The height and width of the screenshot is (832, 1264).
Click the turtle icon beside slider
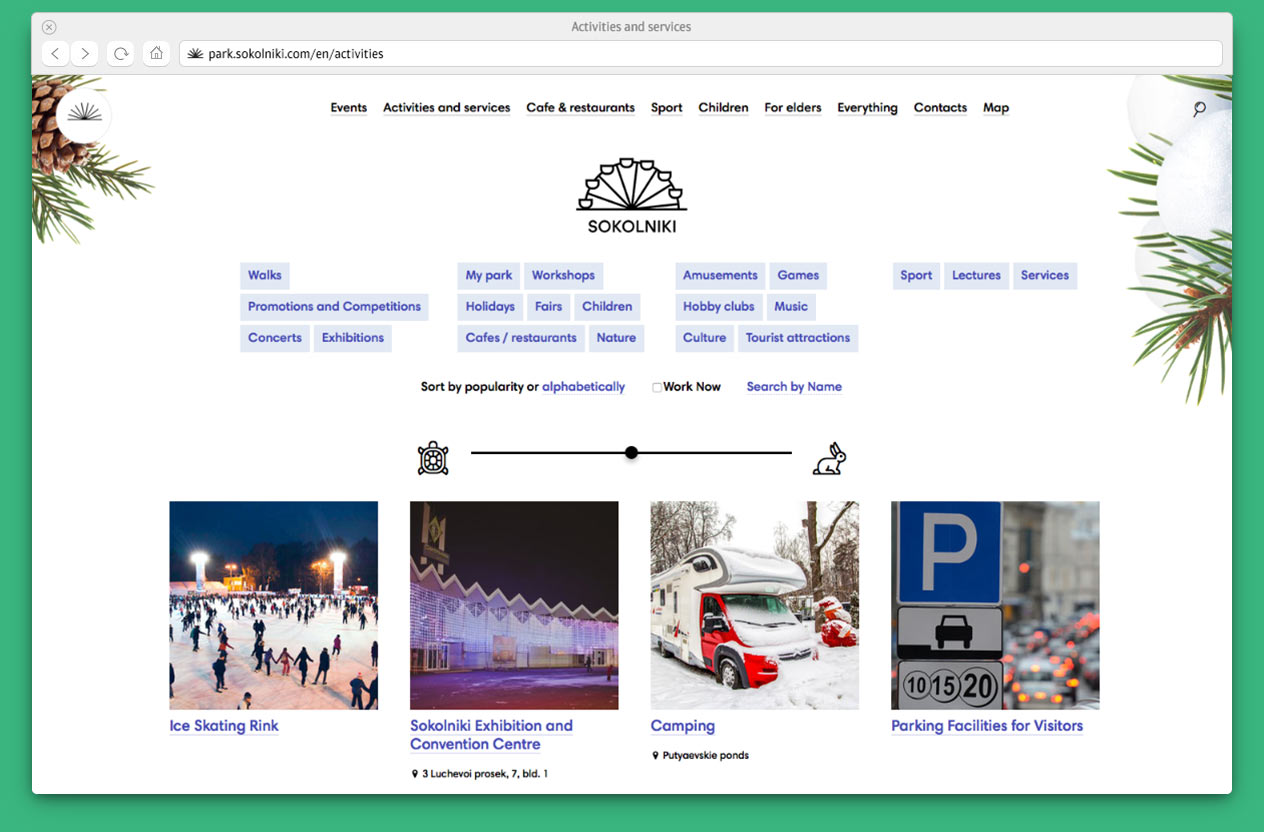(x=433, y=458)
